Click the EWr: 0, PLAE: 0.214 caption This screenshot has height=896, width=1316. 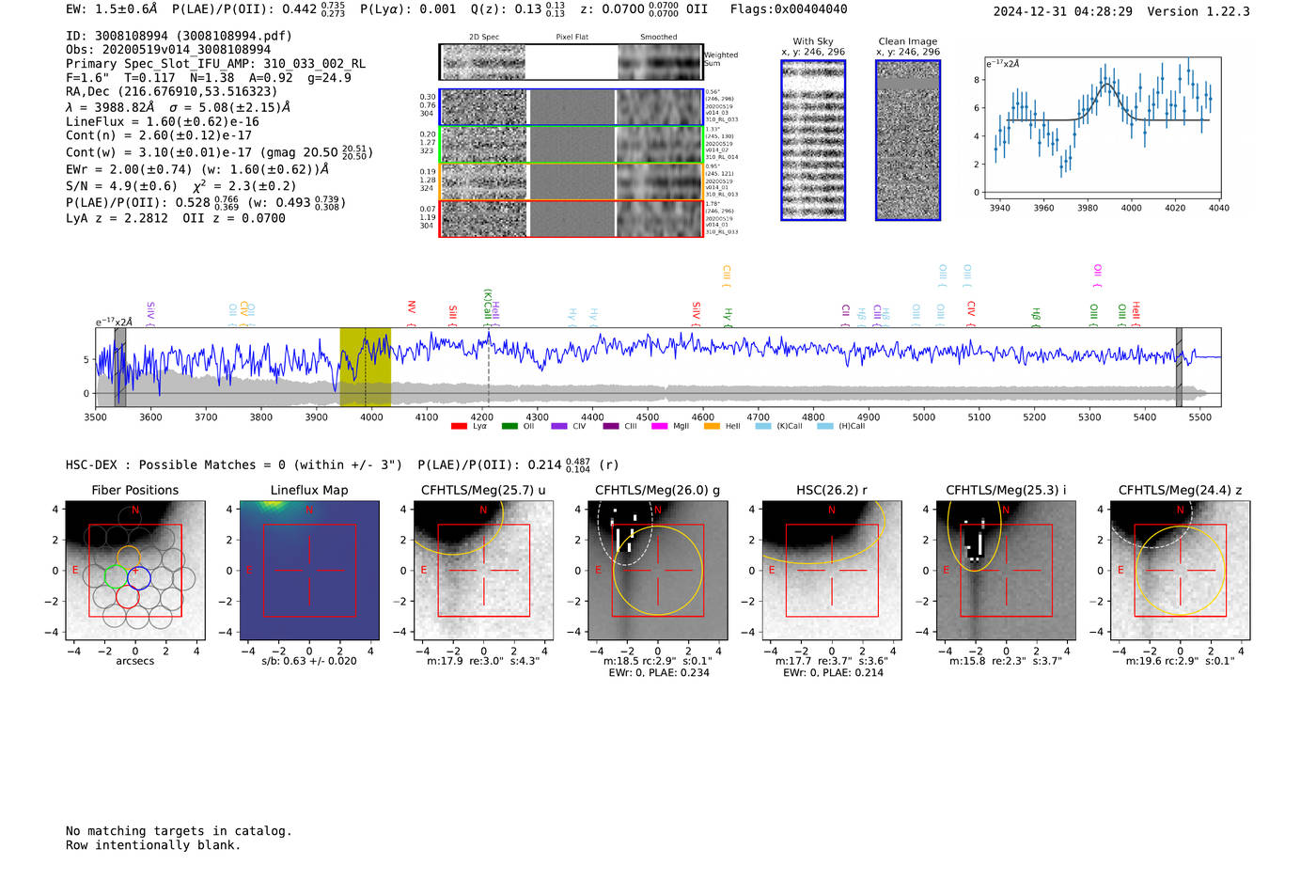coord(832,673)
